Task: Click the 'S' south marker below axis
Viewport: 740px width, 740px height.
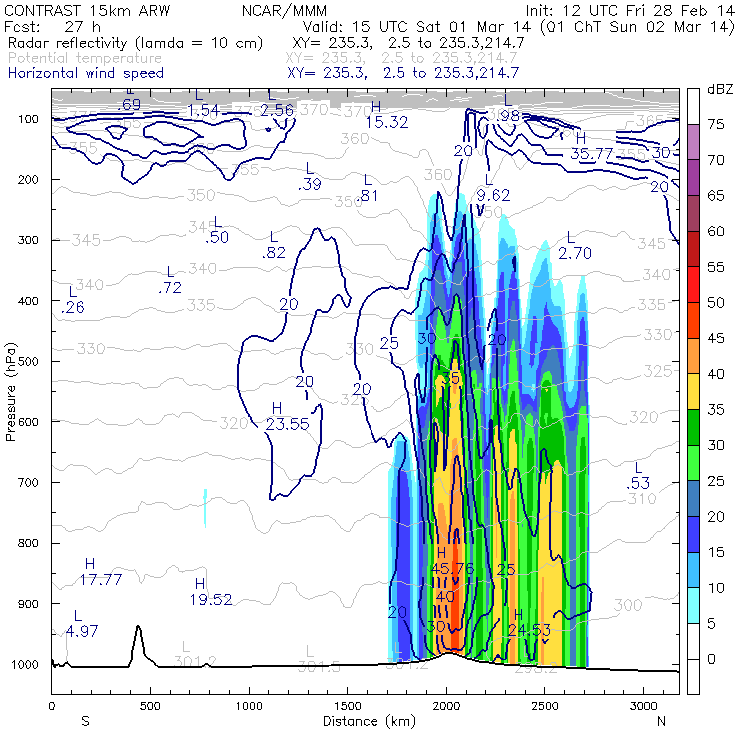Action: (x=85, y=721)
